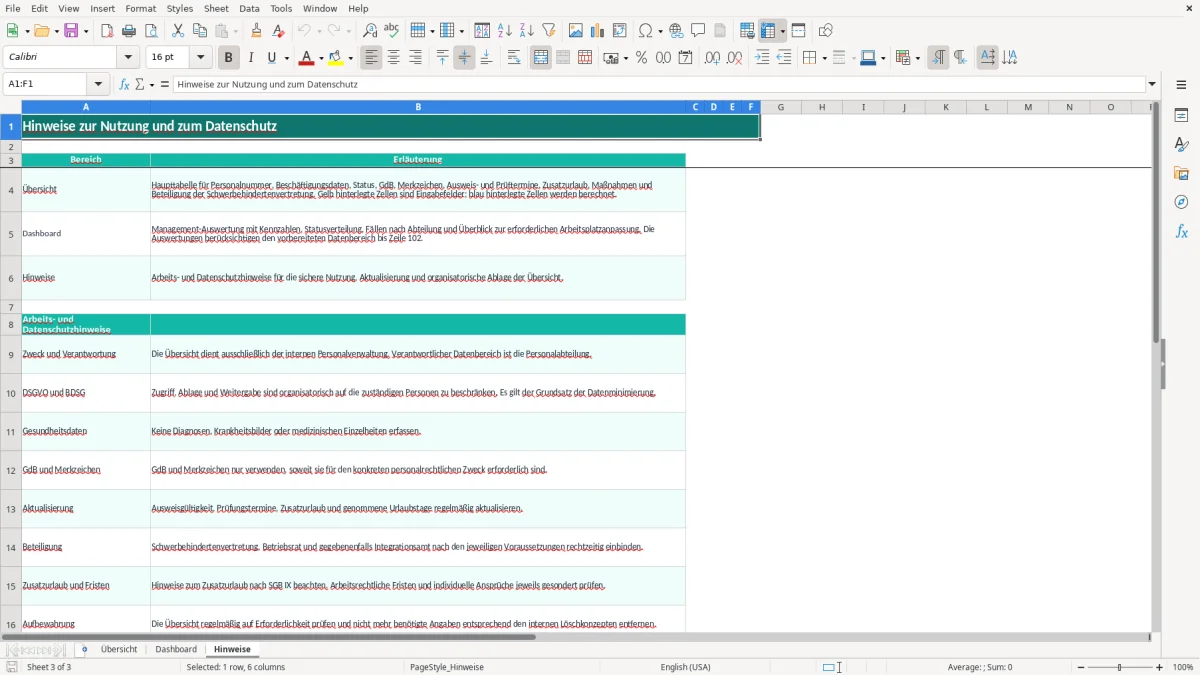Select column G header
This screenshot has width=1200, height=675.
(x=780, y=107)
